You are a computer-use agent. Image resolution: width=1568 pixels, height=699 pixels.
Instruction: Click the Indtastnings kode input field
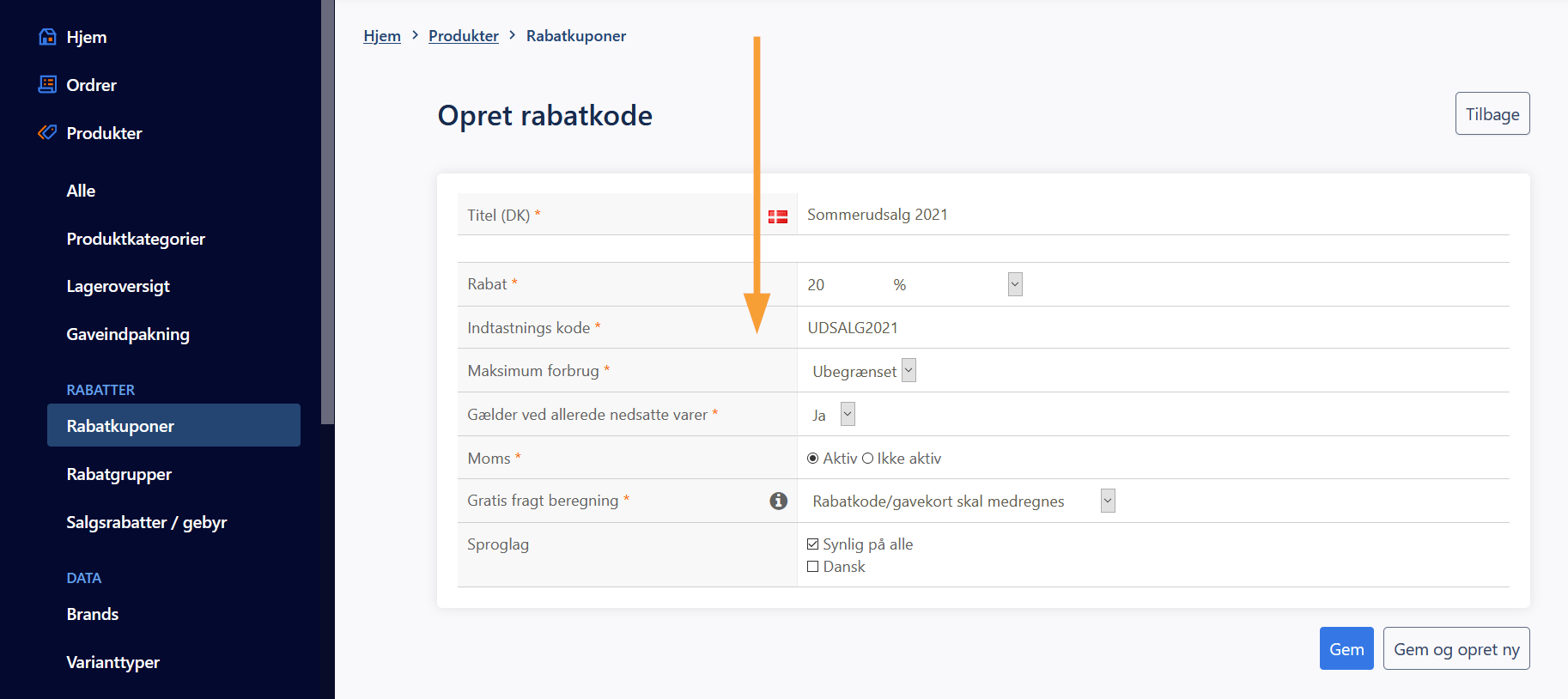1151,328
